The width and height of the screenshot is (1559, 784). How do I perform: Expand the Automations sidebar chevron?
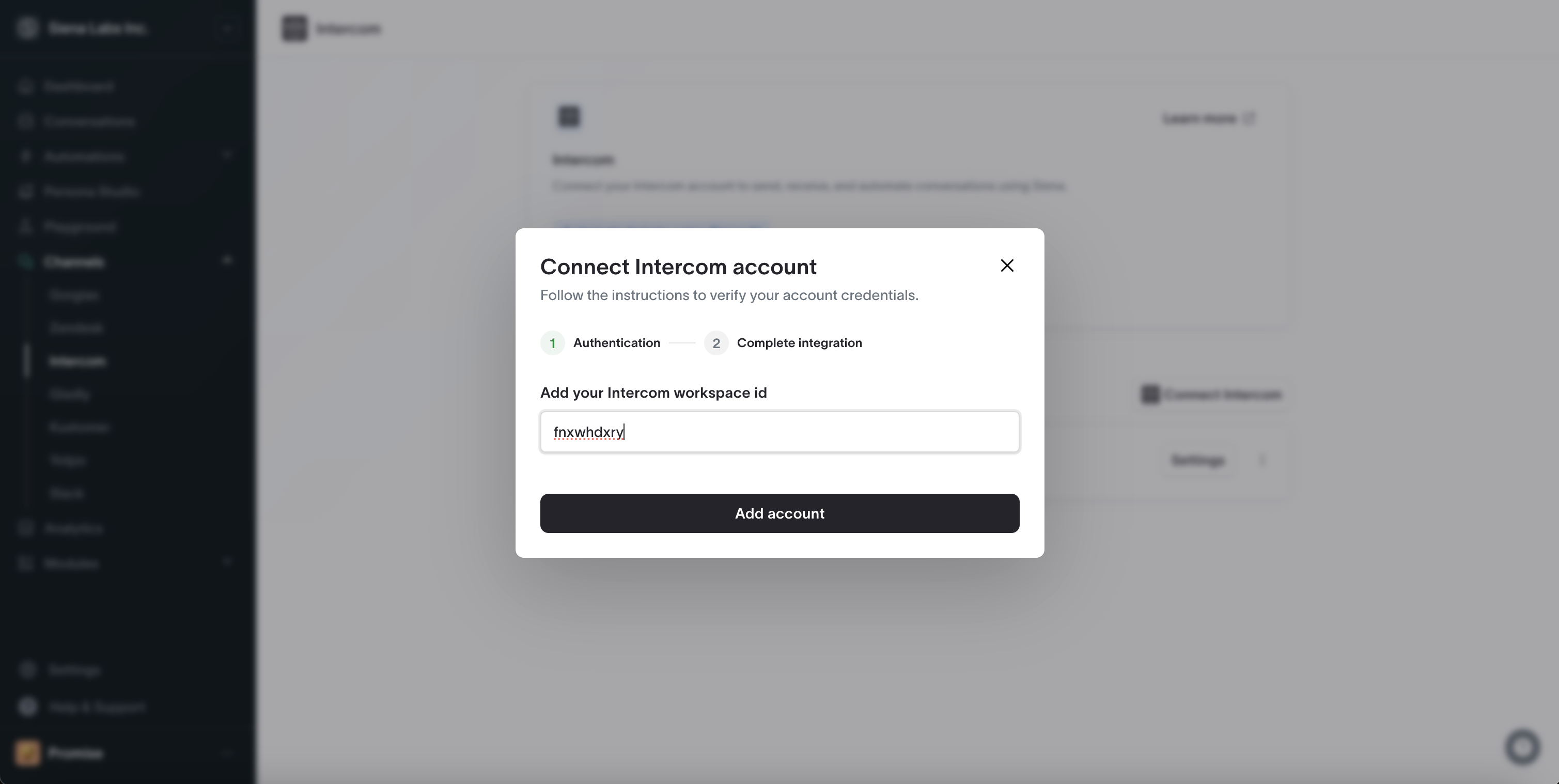click(227, 156)
